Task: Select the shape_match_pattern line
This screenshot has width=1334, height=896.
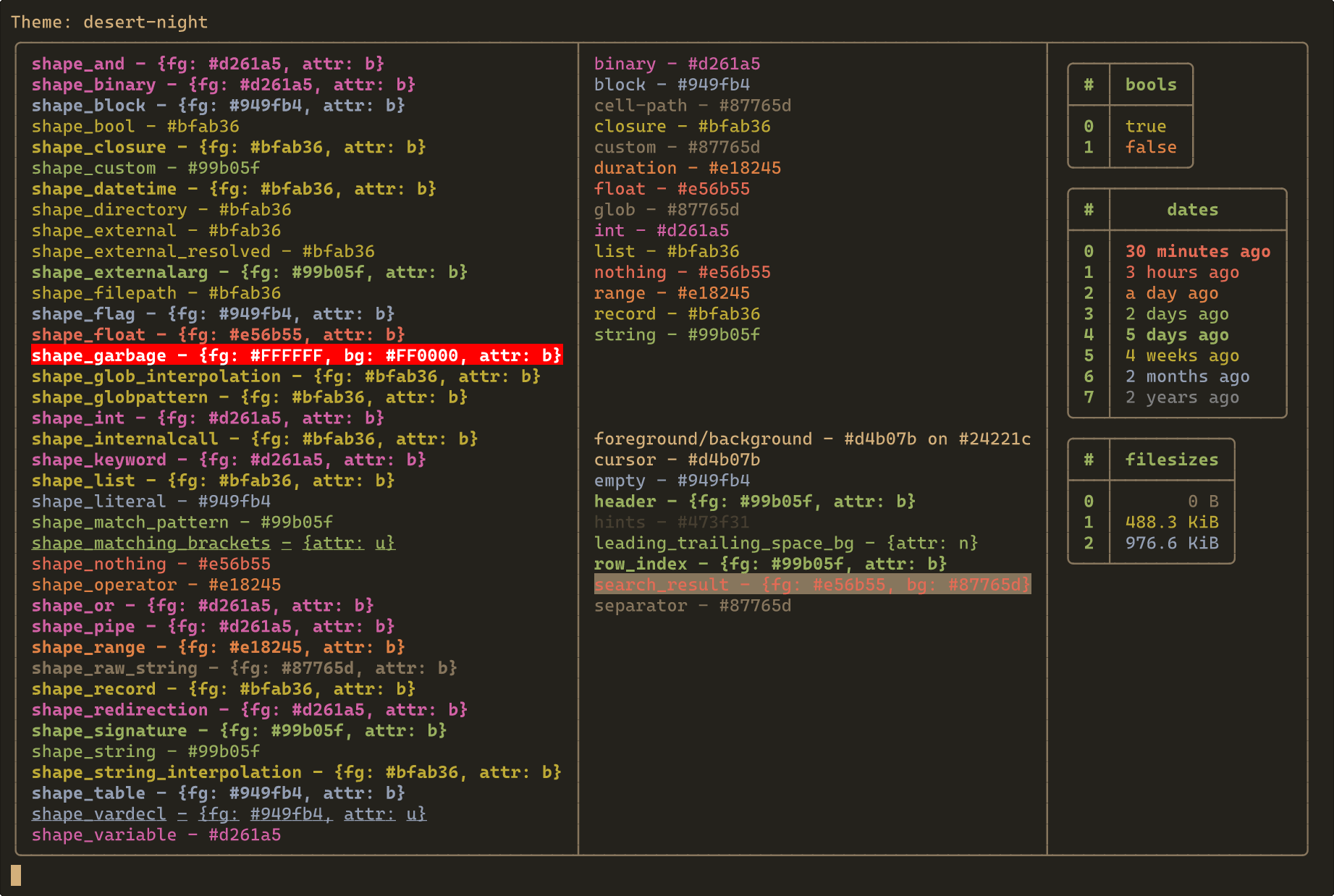Action: tap(182, 523)
